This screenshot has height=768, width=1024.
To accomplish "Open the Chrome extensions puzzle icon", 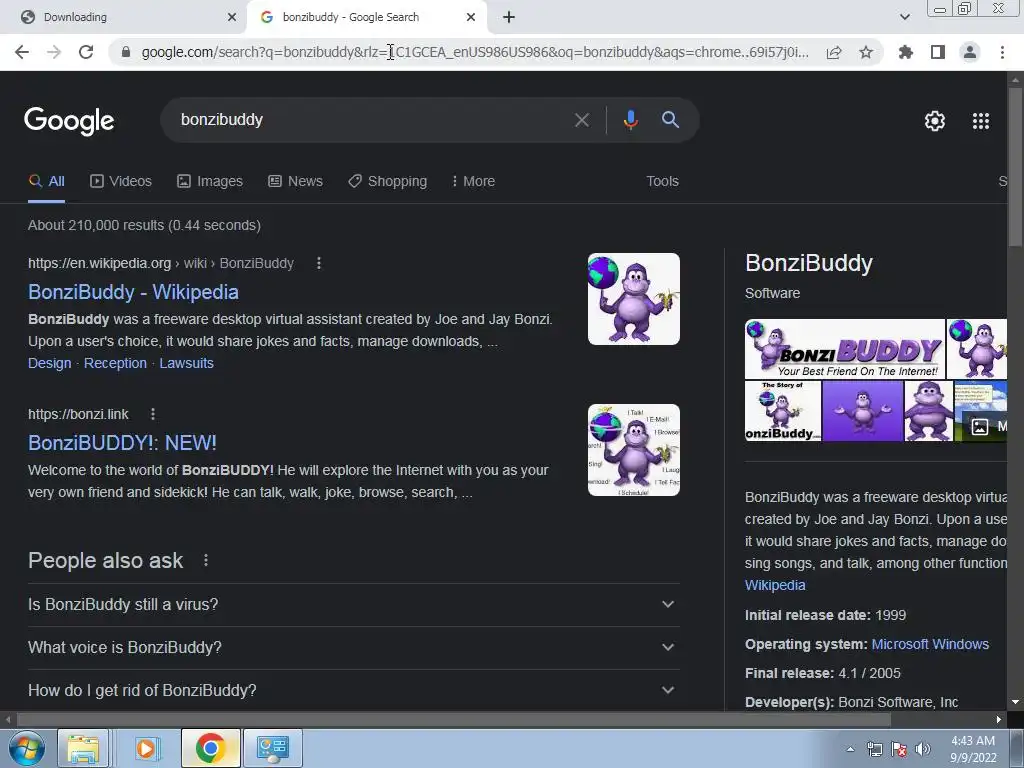I will click(x=906, y=52).
